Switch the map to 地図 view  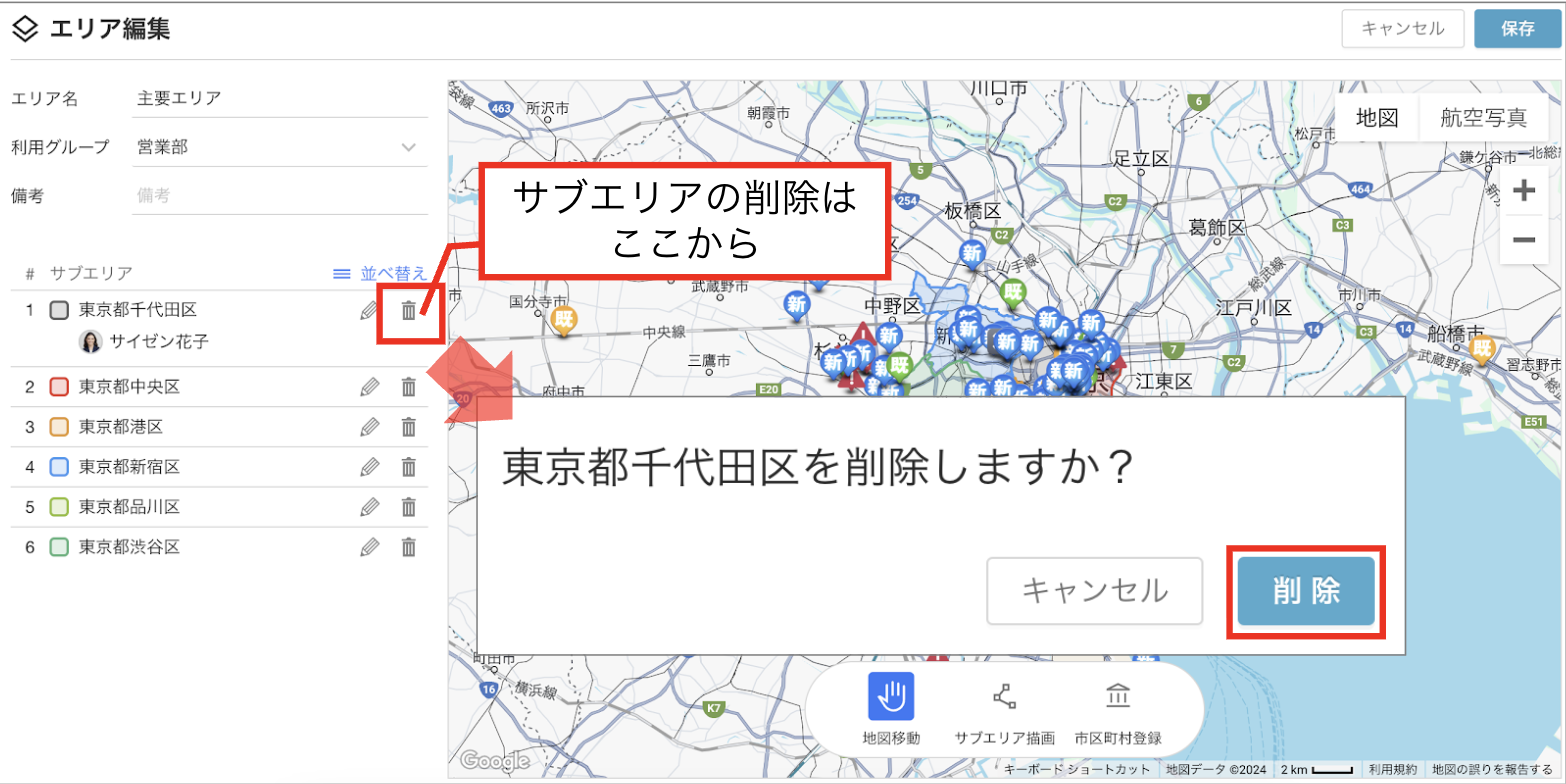(x=1377, y=118)
